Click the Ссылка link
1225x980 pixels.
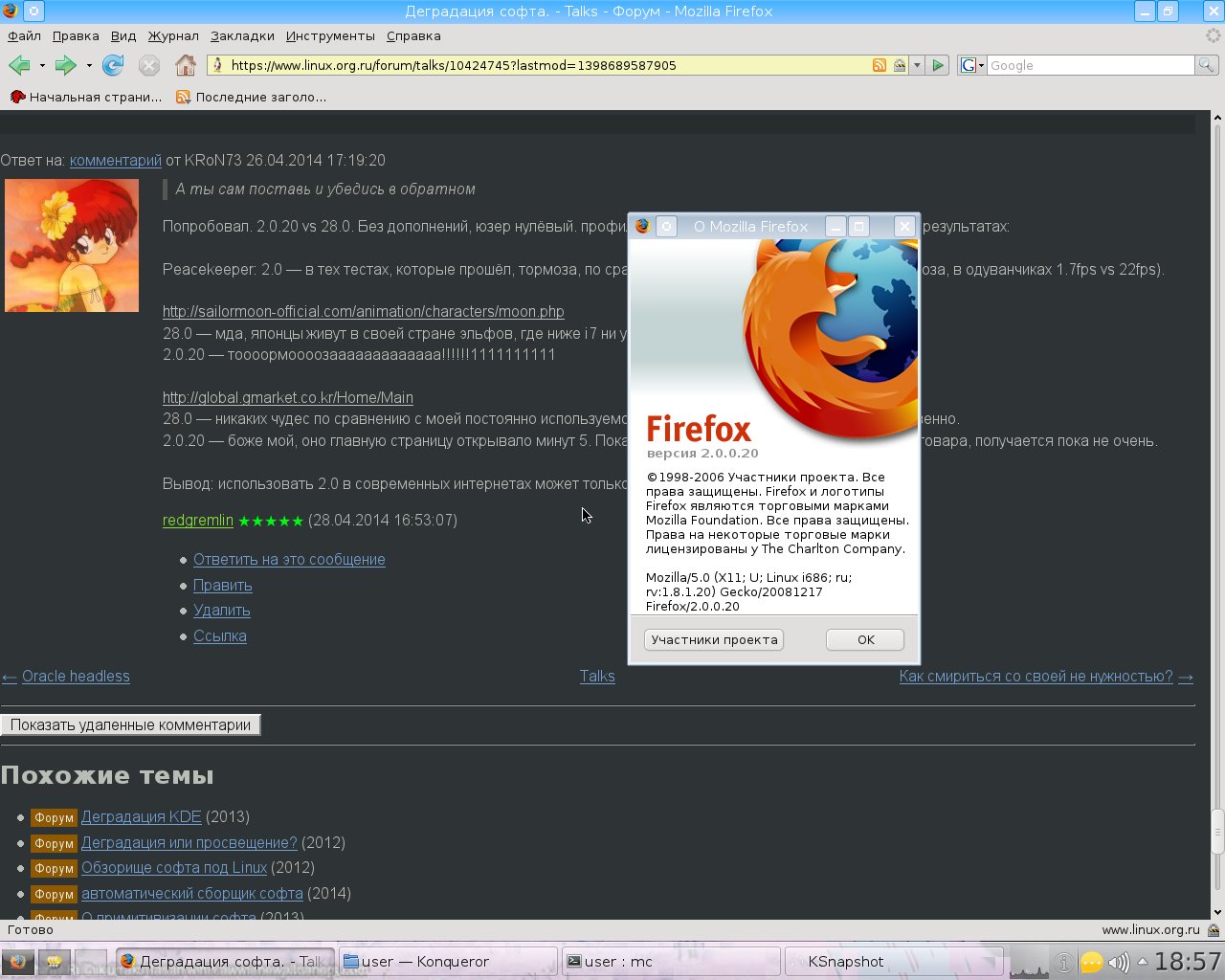220,635
